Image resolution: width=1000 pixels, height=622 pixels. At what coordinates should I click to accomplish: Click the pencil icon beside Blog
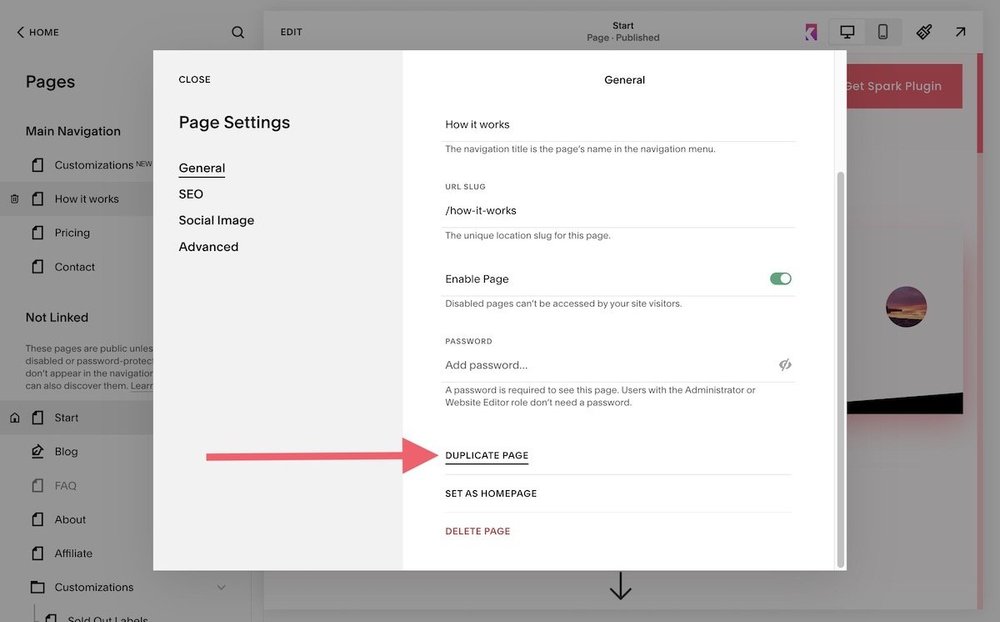(36, 451)
